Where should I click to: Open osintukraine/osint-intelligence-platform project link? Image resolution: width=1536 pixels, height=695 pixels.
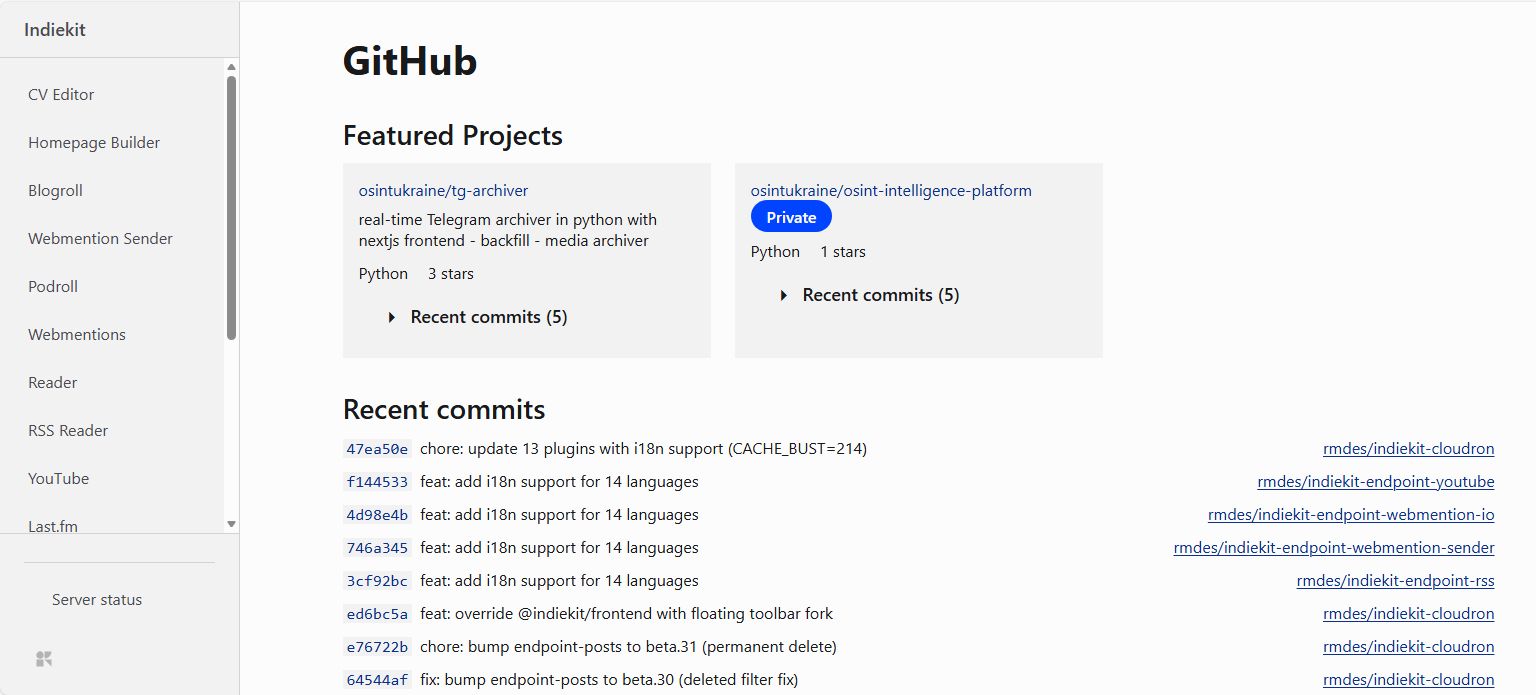pos(891,190)
